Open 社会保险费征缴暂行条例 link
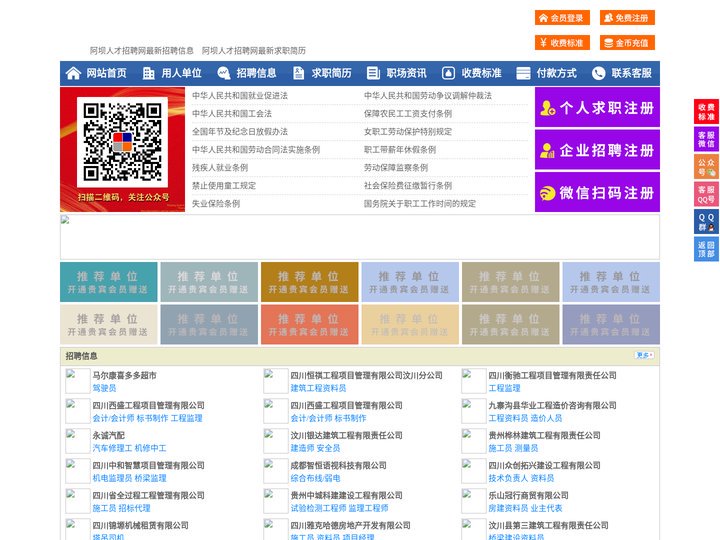The width and height of the screenshot is (720, 540). tap(408, 186)
